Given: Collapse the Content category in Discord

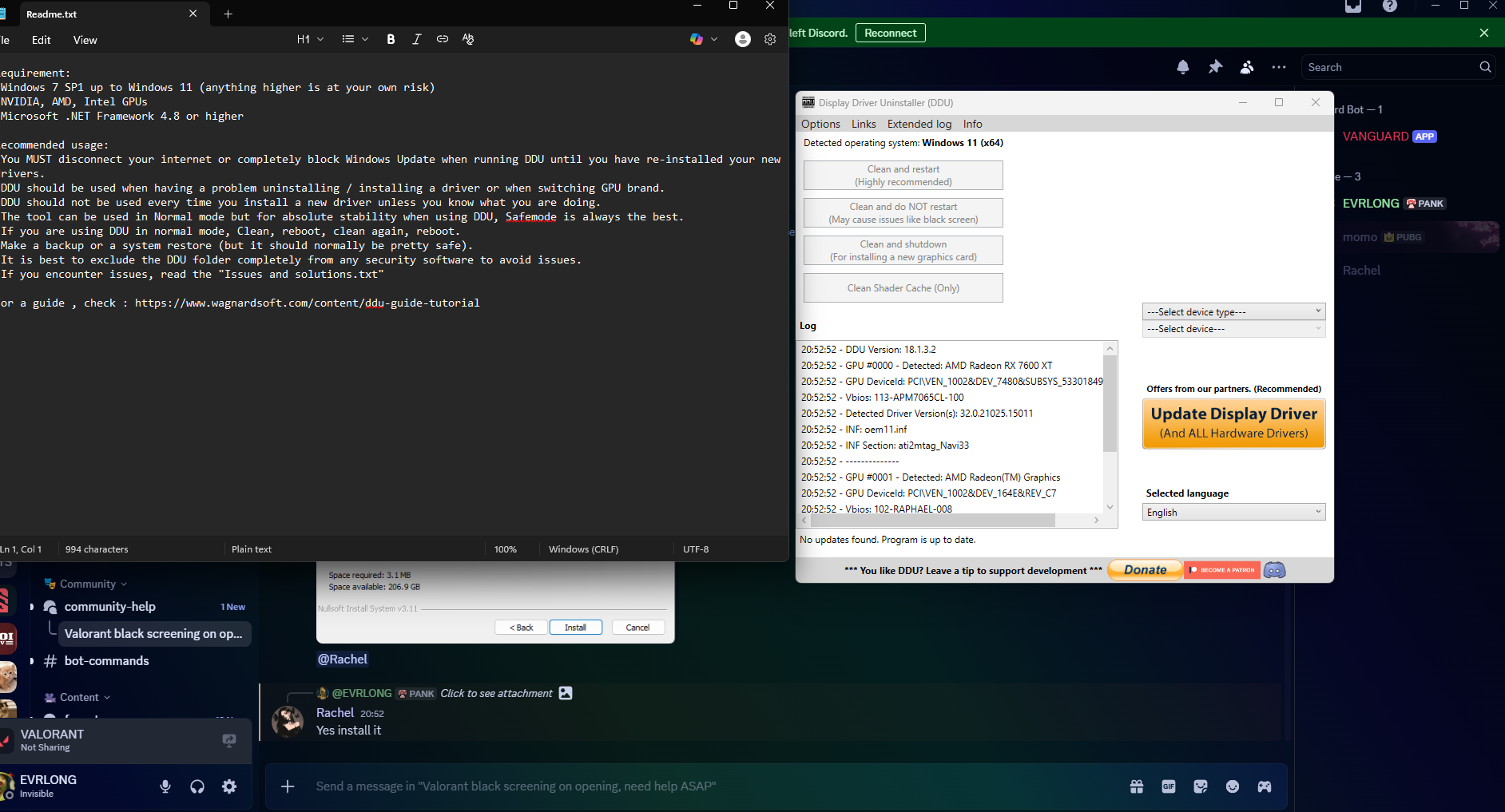Looking at the screenshot, I should (77, 697).
